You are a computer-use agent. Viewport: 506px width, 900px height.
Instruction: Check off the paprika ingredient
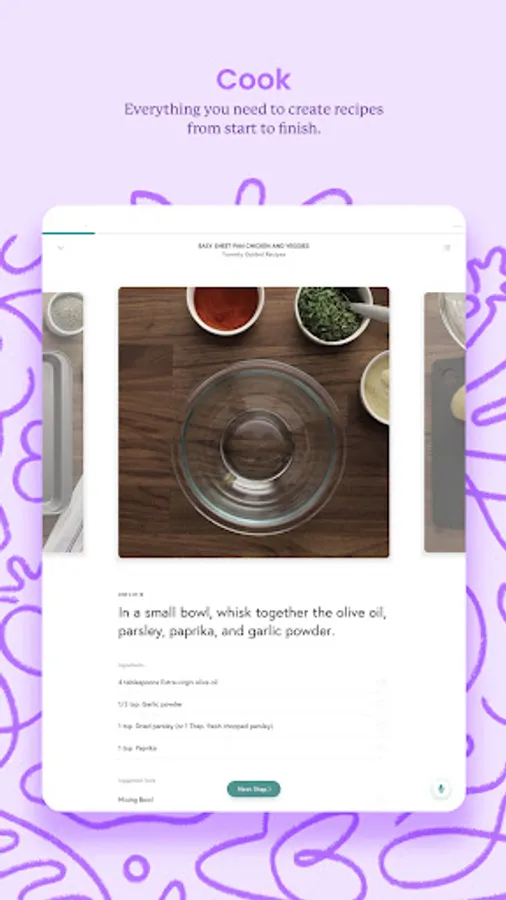pos(381,748)
